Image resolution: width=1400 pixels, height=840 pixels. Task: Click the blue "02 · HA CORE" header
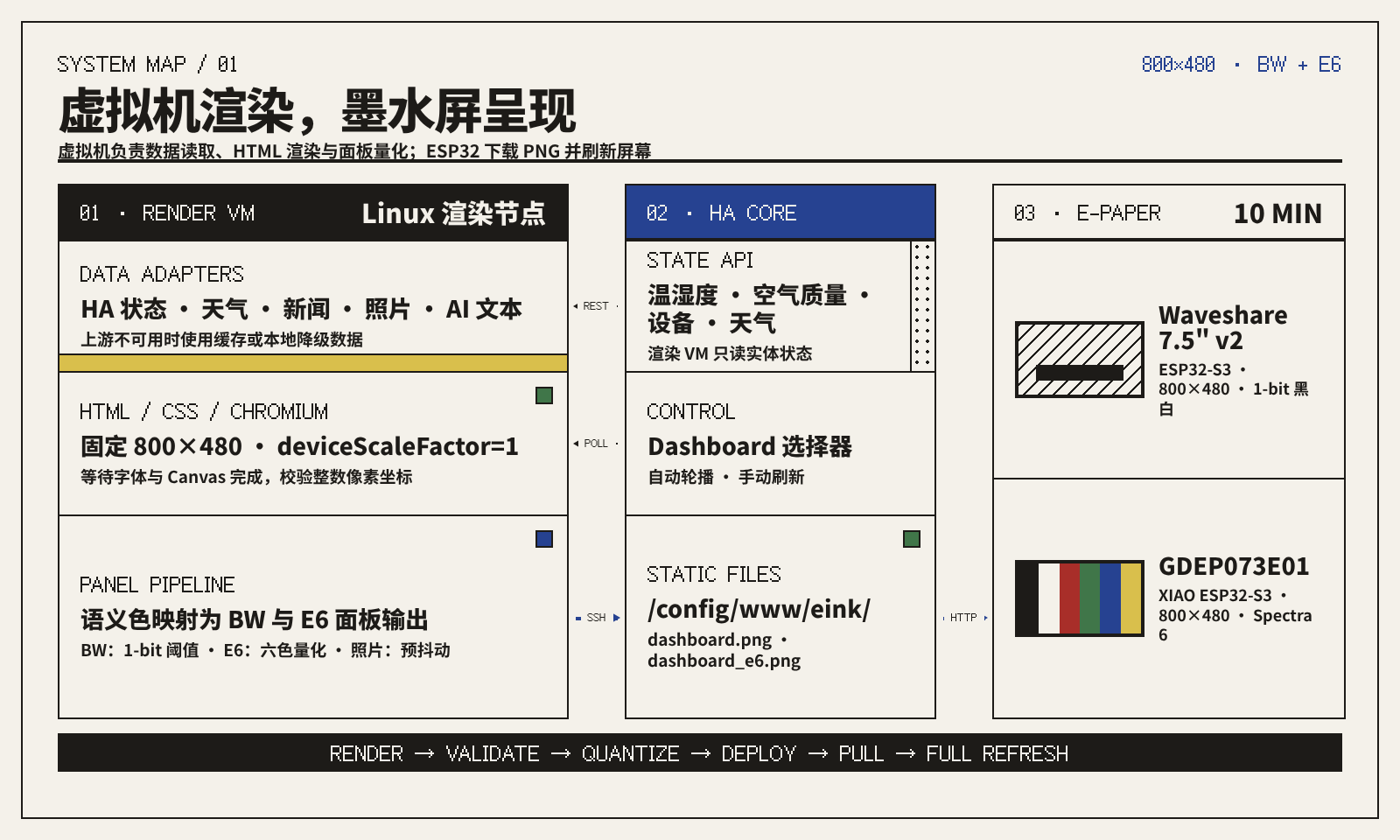click(780, 213)
